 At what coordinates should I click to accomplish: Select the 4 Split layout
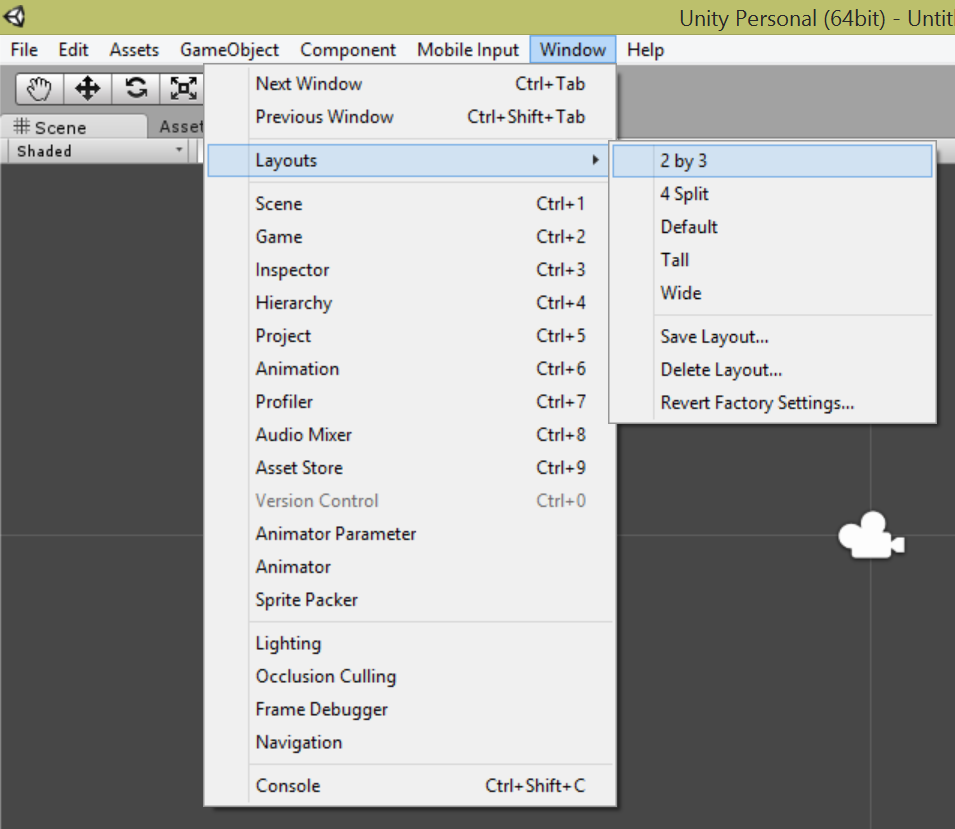[x=772, y=194]
